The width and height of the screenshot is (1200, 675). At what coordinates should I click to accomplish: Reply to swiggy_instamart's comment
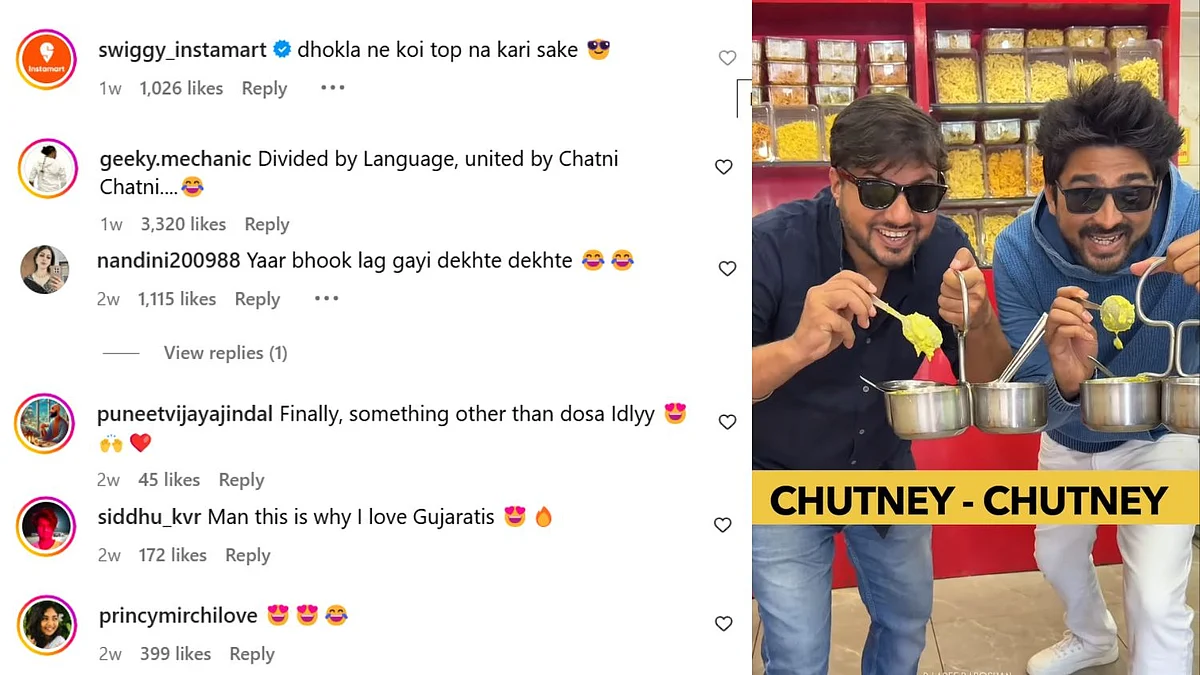pyautogui.click(x=264, y=88)
